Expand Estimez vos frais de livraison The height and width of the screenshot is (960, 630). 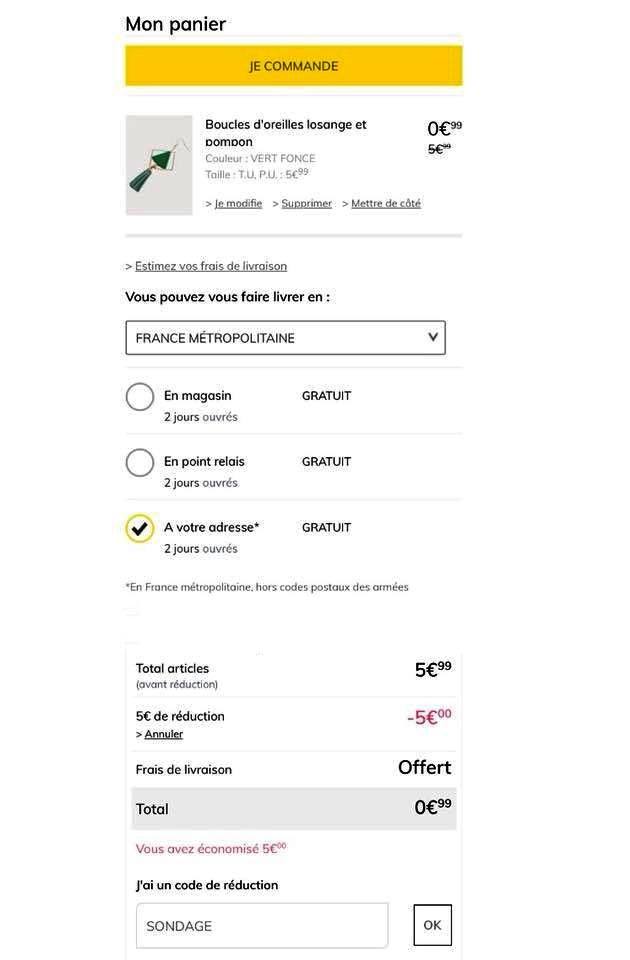[210, 266]
